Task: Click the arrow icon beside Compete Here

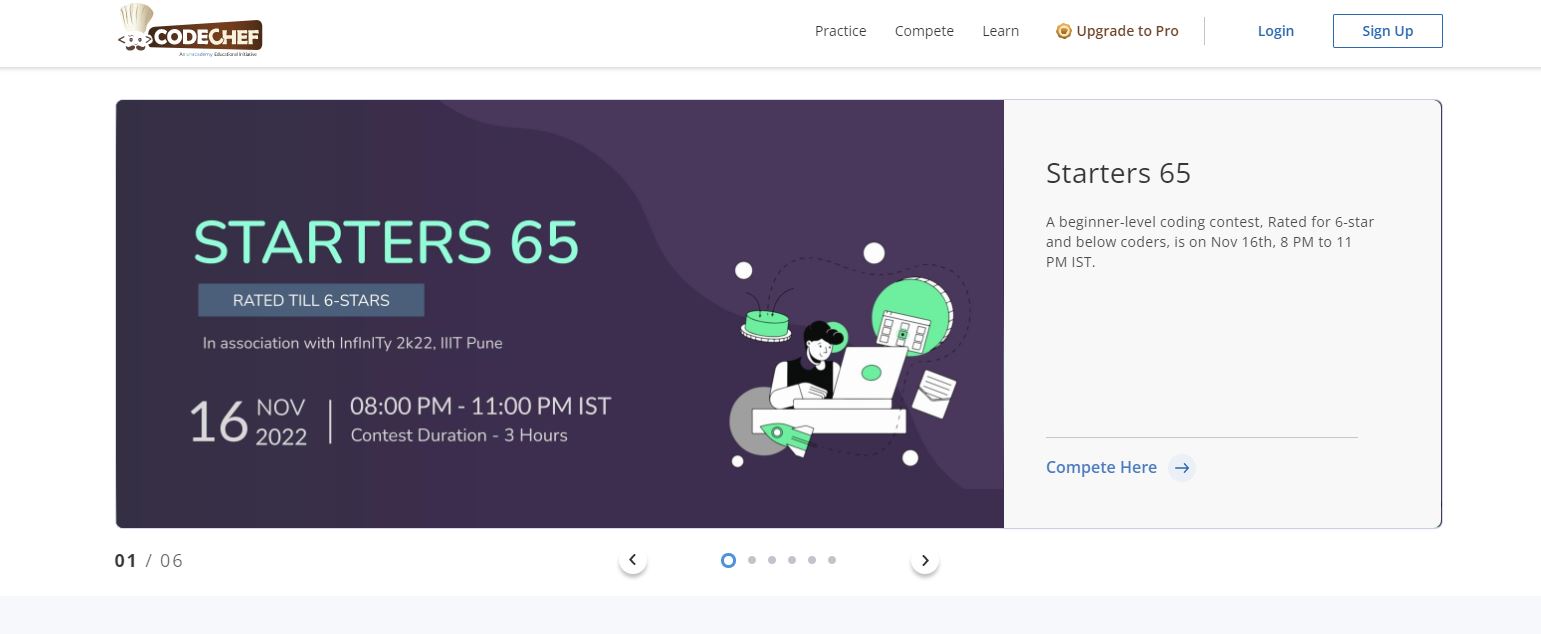Action: pos(1182,468)
